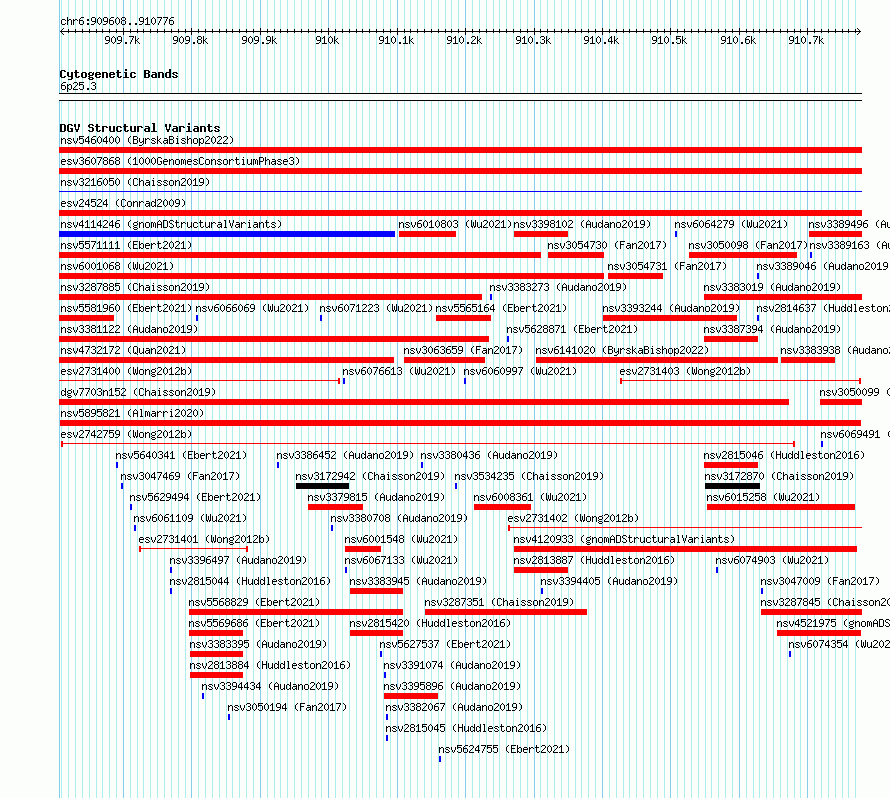This screenshot has height=798, width=890.
Task: Click nsv5628871 (Ebert2021) label
Action: 572,329
